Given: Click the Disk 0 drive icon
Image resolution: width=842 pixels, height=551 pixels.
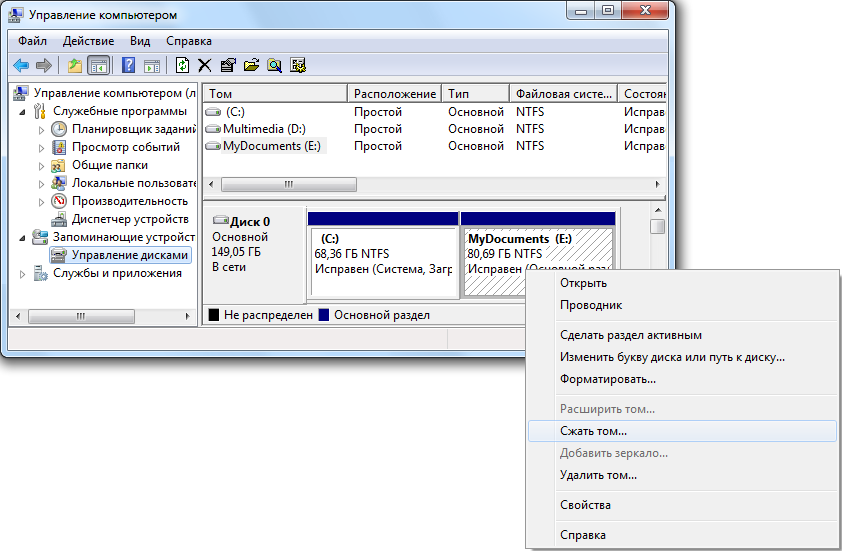Looking at the screenshot, I should pos(220,220).
